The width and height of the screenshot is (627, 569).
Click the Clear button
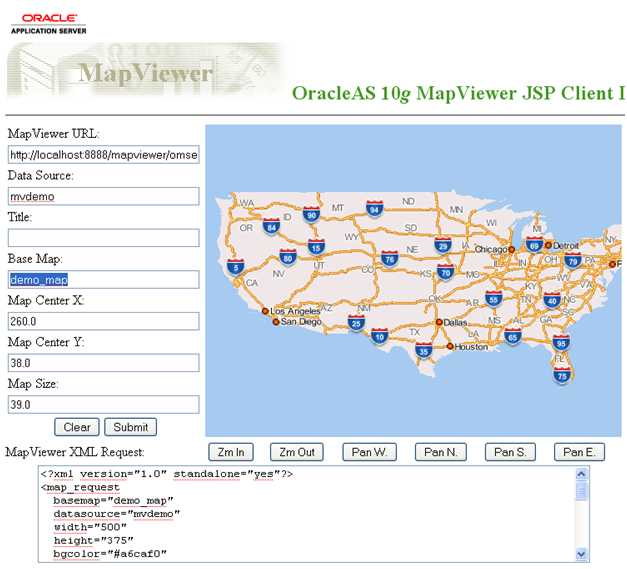[x=77, y=427]
